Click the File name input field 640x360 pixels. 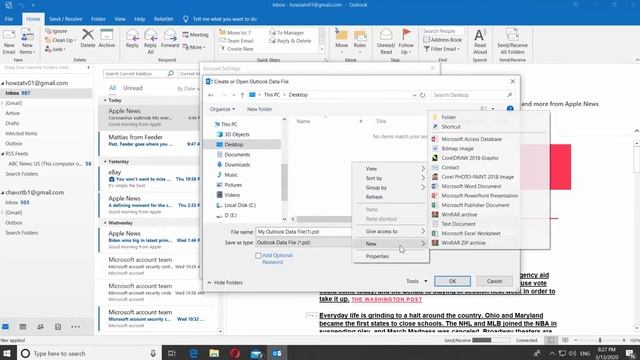point(303,232)
